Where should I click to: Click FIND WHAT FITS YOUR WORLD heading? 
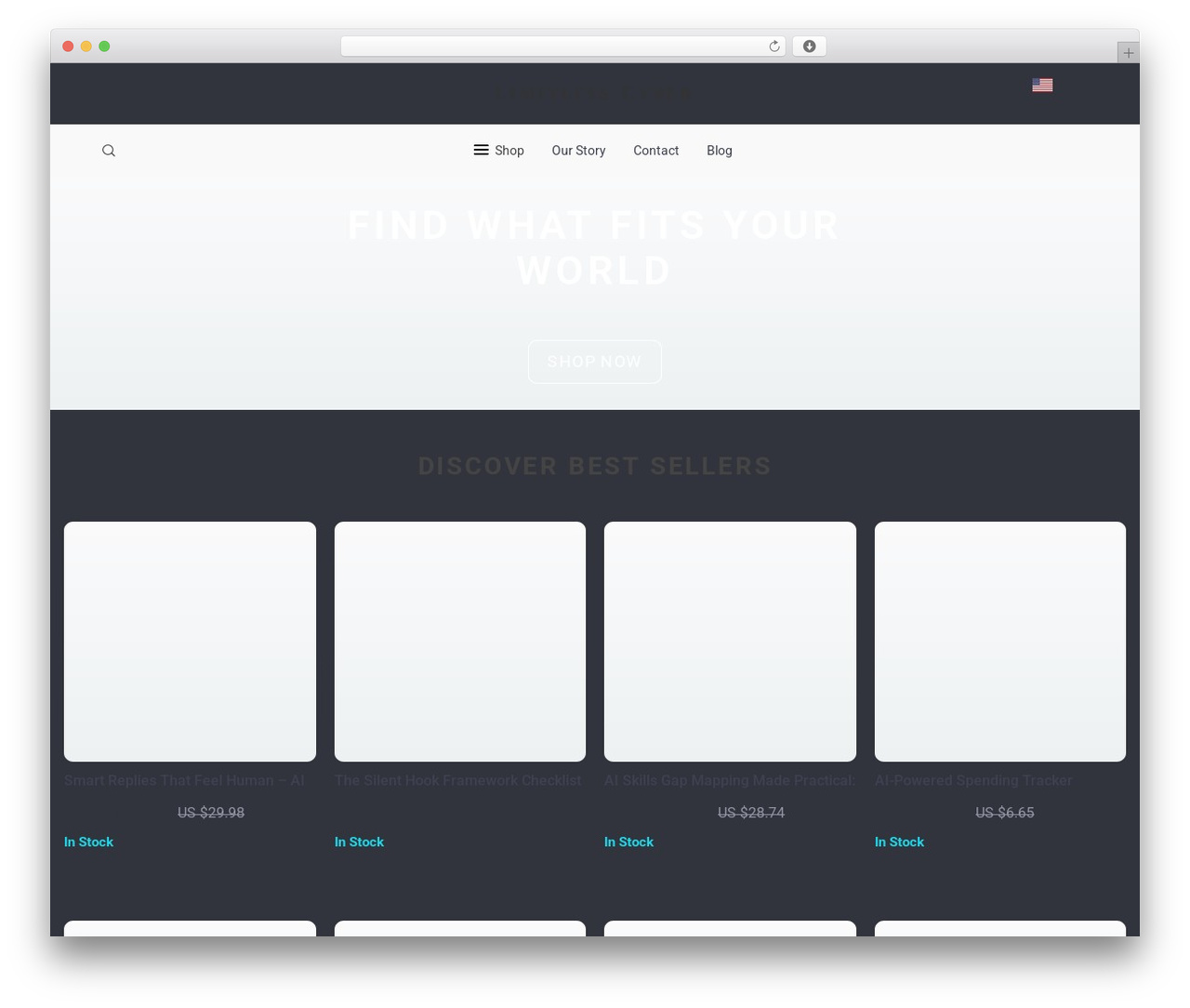595,248
